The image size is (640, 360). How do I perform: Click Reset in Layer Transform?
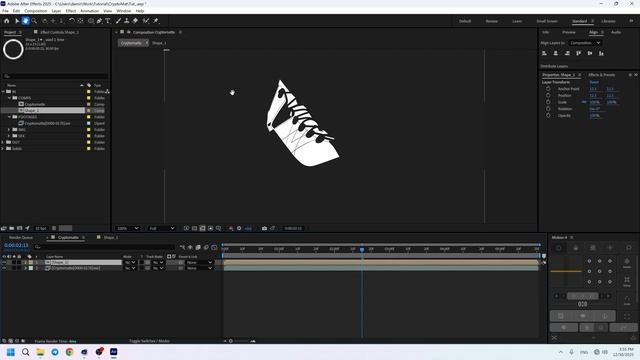click(x=594, y=82)
